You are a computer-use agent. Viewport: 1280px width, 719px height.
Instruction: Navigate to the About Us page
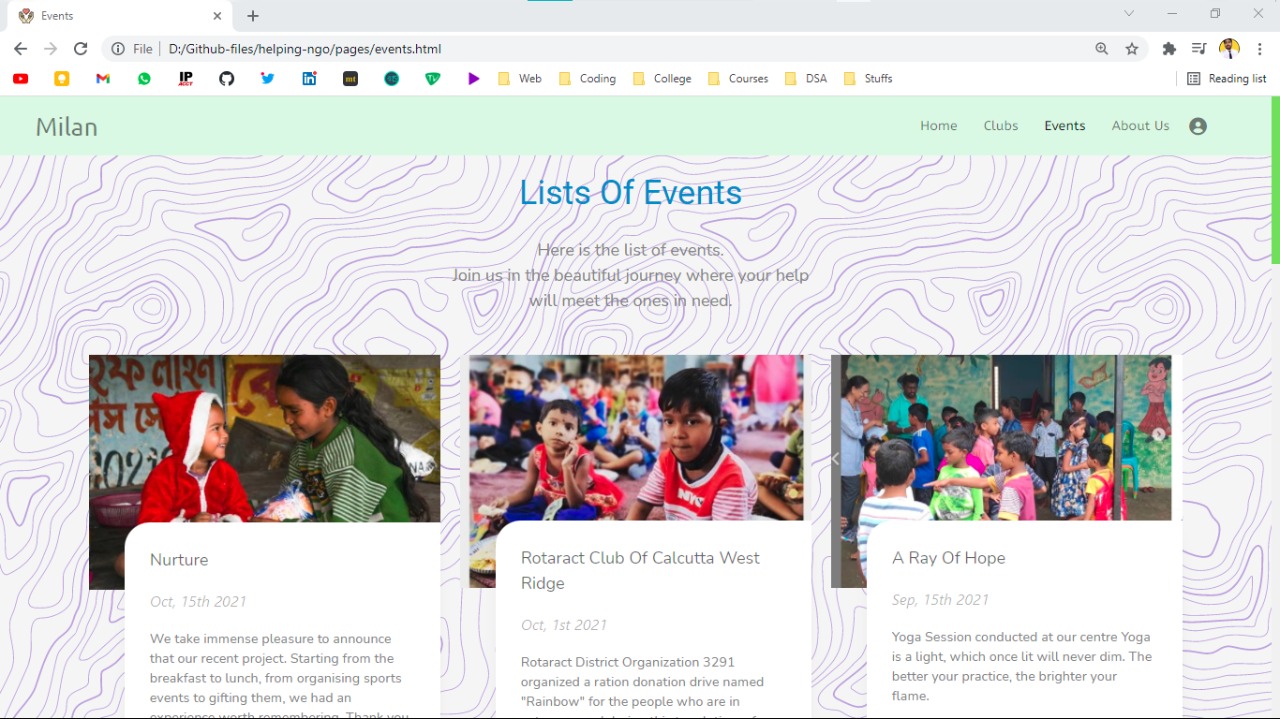(1140, 126)
